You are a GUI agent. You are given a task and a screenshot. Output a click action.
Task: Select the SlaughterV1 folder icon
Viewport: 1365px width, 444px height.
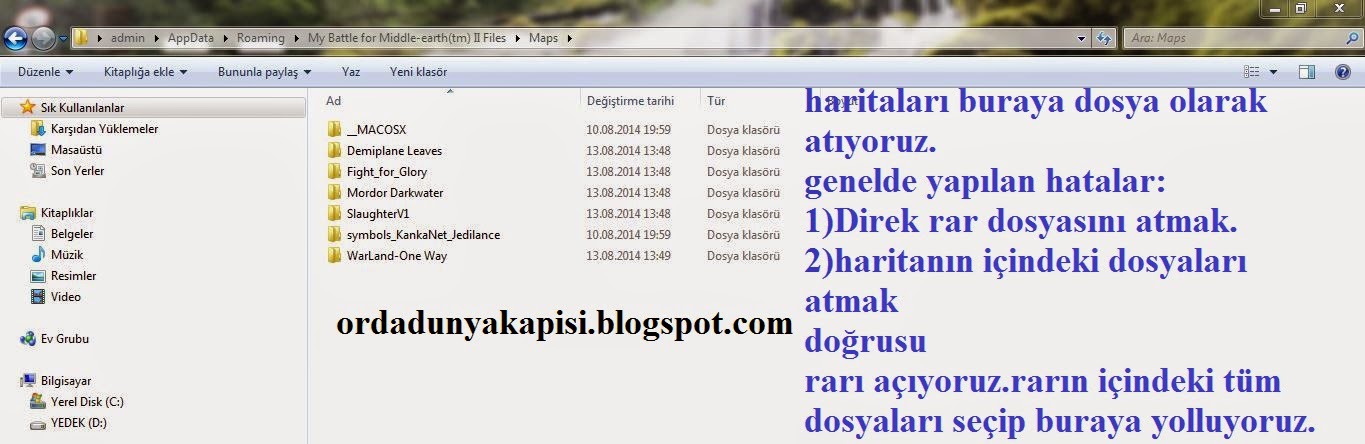[334, 213]
